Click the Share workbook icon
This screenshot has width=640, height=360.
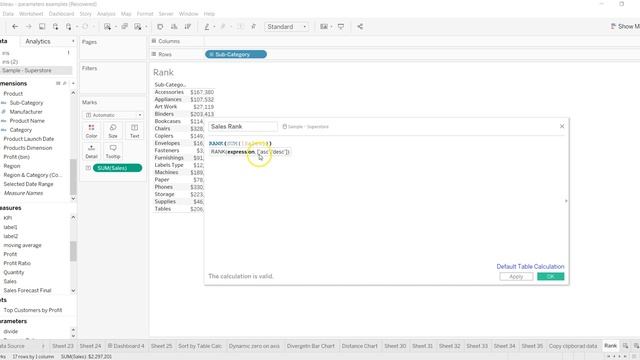pyautogui.click(x=360, y=27)
